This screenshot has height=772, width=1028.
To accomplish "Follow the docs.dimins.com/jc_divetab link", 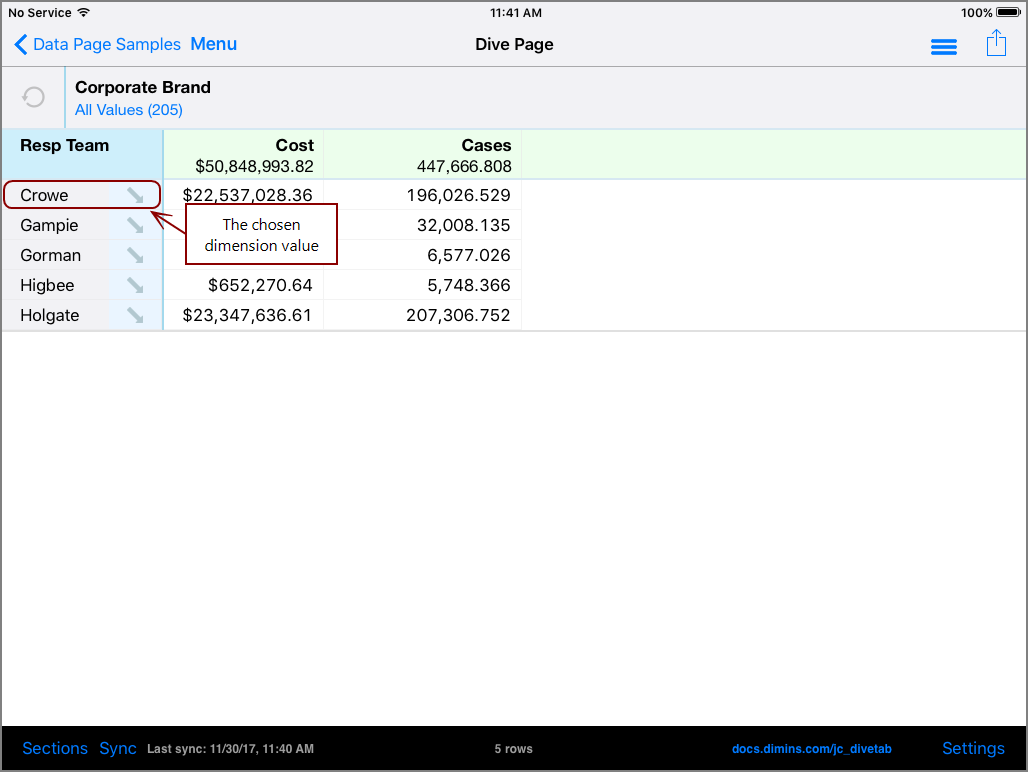I will coord(812,748).
